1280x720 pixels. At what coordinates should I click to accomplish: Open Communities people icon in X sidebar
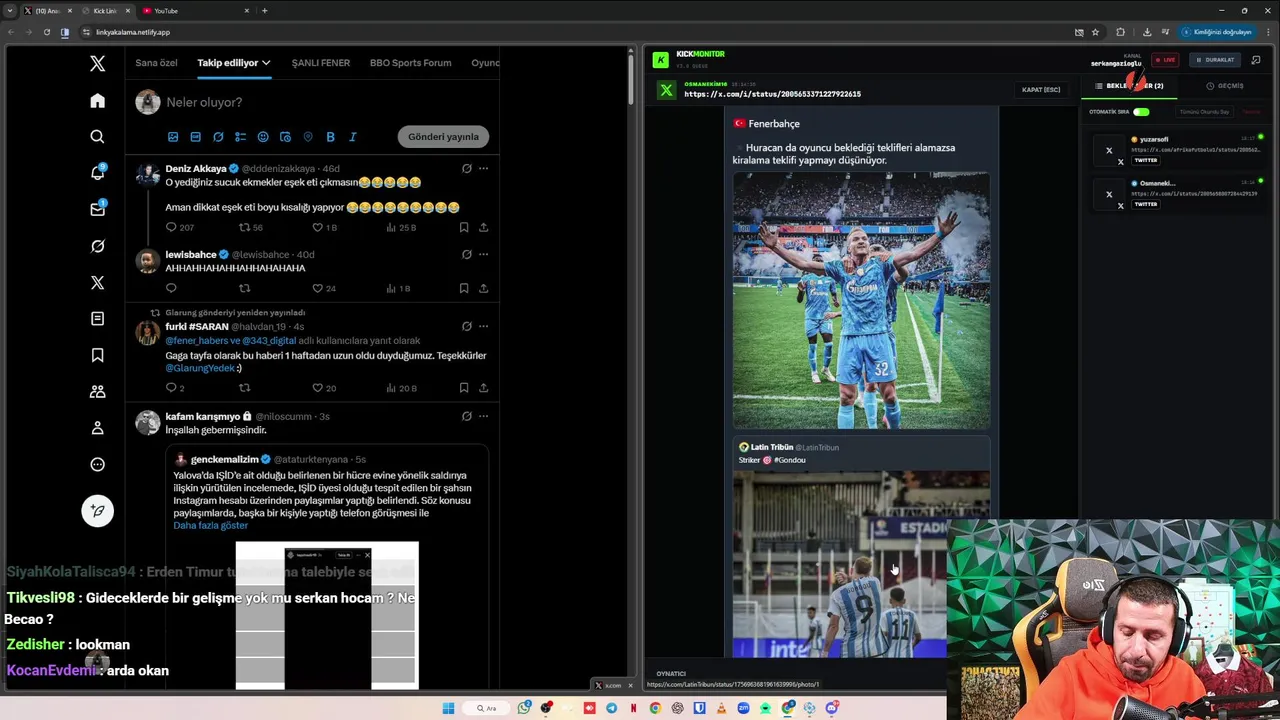click(x=97, y=392)
